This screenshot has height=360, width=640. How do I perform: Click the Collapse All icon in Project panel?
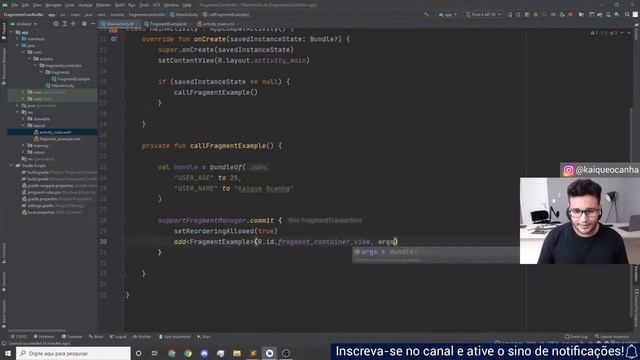tap(73, 24)
